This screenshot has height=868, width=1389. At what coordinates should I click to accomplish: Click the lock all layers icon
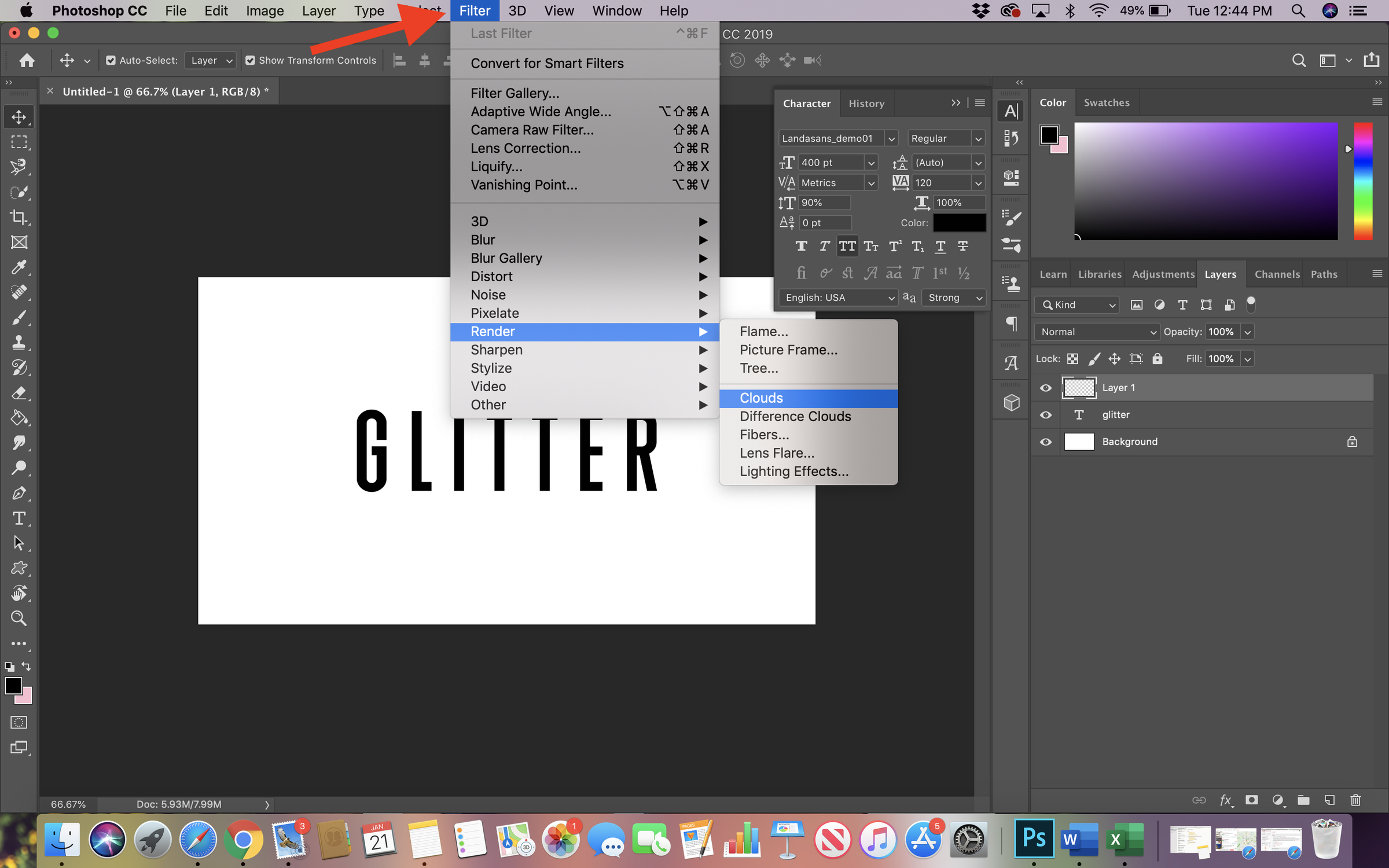(x=1157, y=359)
